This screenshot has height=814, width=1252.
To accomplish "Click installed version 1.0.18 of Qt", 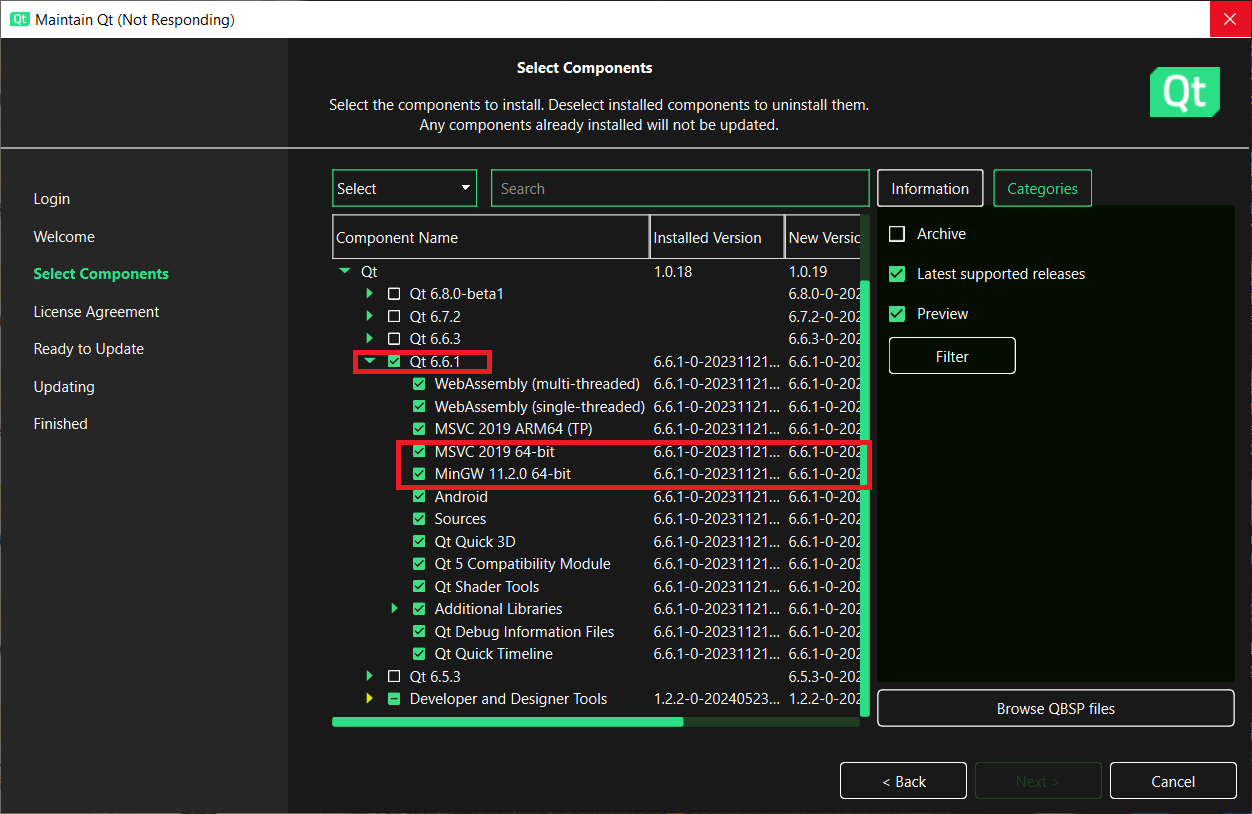I will 675,271.
